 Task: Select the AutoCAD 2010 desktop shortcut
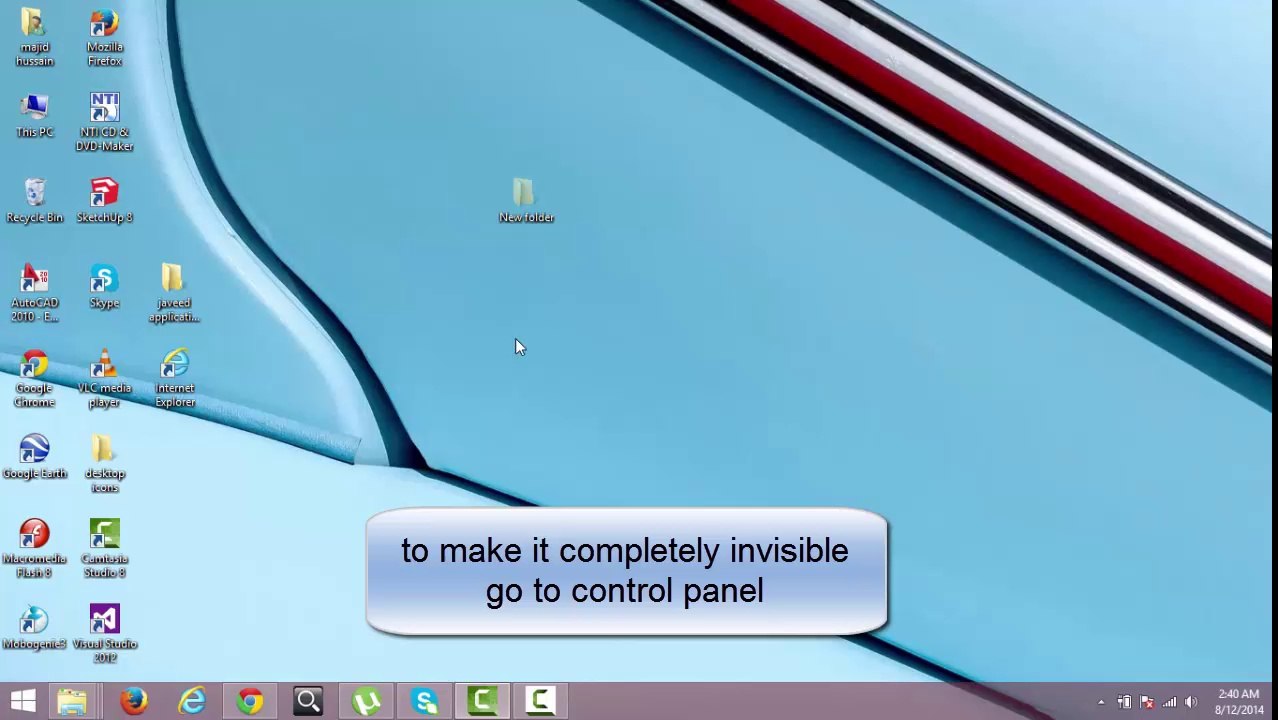pos(34,293)
